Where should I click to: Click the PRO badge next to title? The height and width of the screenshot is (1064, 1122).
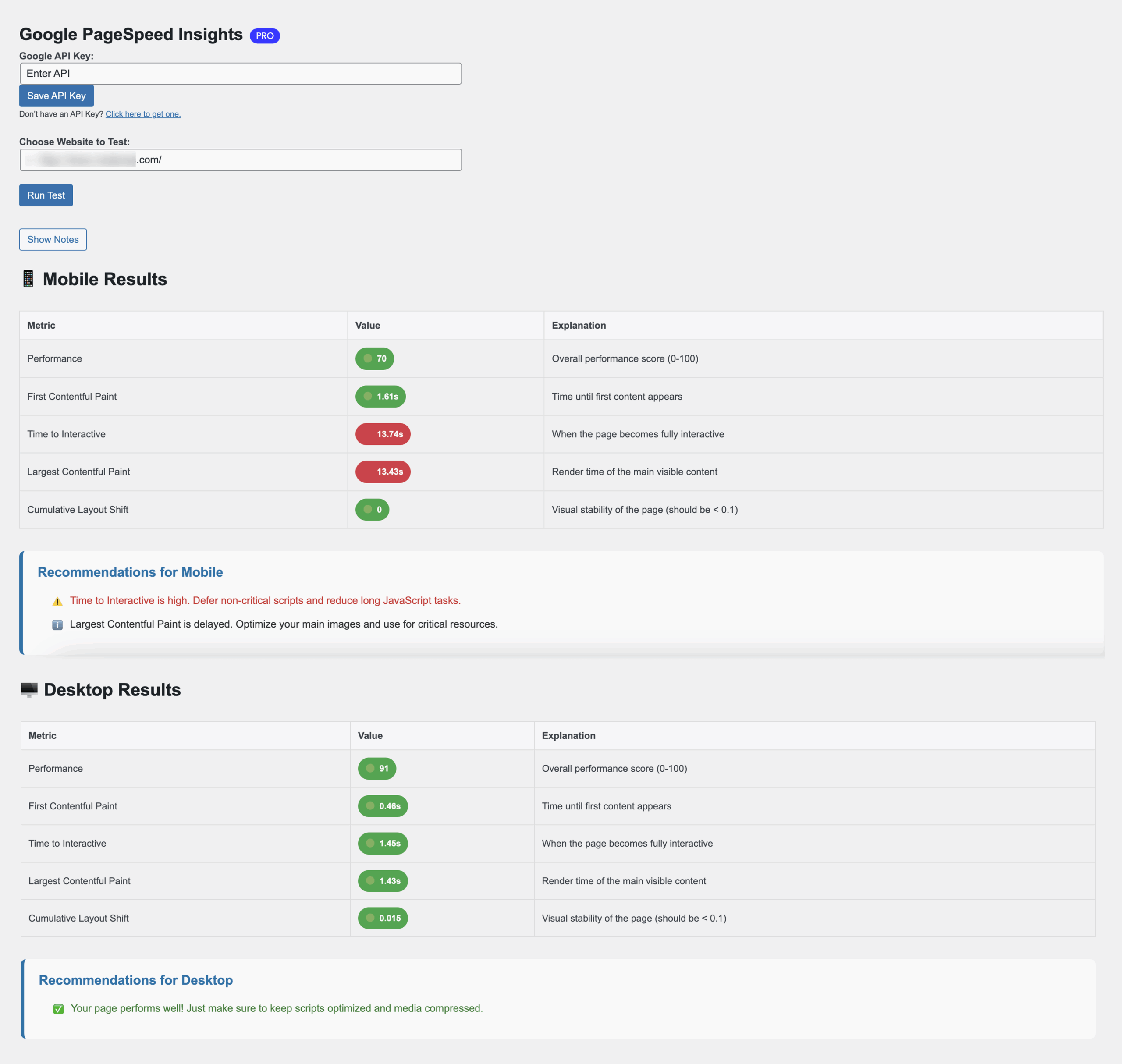[x=265, y=36]
